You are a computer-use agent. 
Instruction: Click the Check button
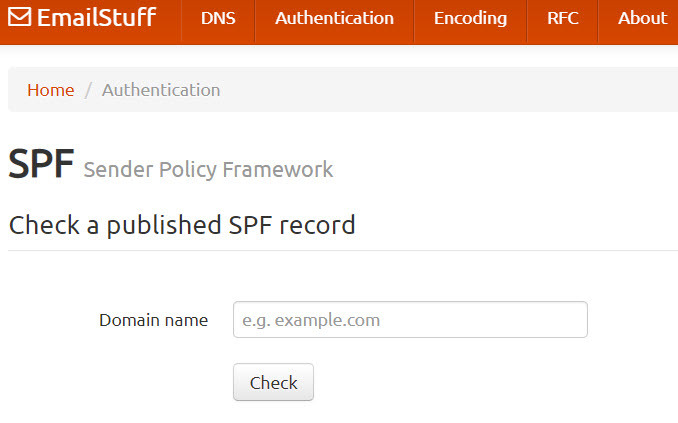click(273, 382)
